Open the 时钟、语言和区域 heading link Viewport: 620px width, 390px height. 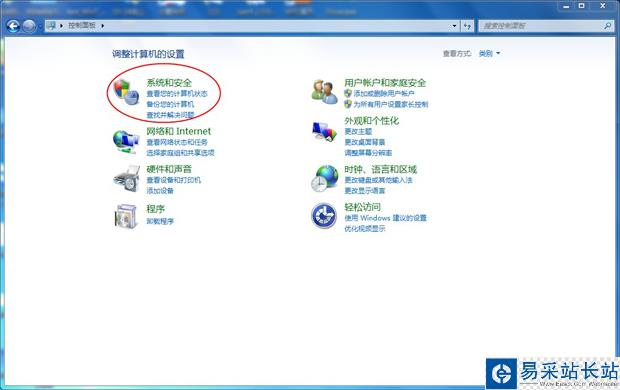pyautogui.click(x=380, y=169)
